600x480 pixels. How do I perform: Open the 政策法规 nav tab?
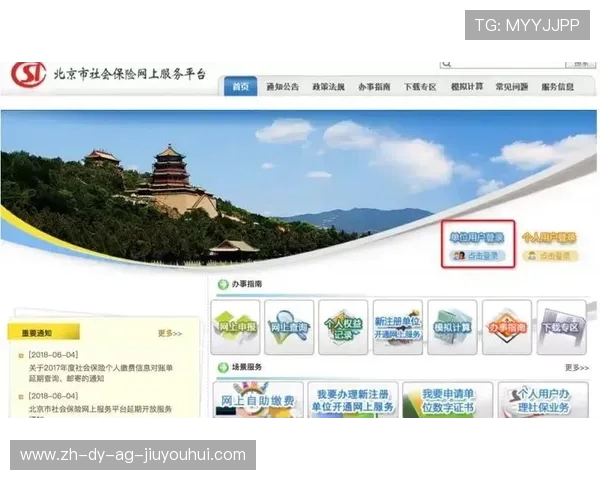[328, 87]
